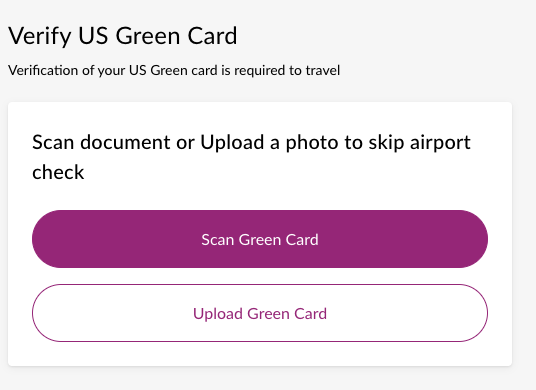This screenshot has height=390, width=536.
Task: Activate the solid magenta Scan button
Action: pyautogui.click(x=260, y=239)
